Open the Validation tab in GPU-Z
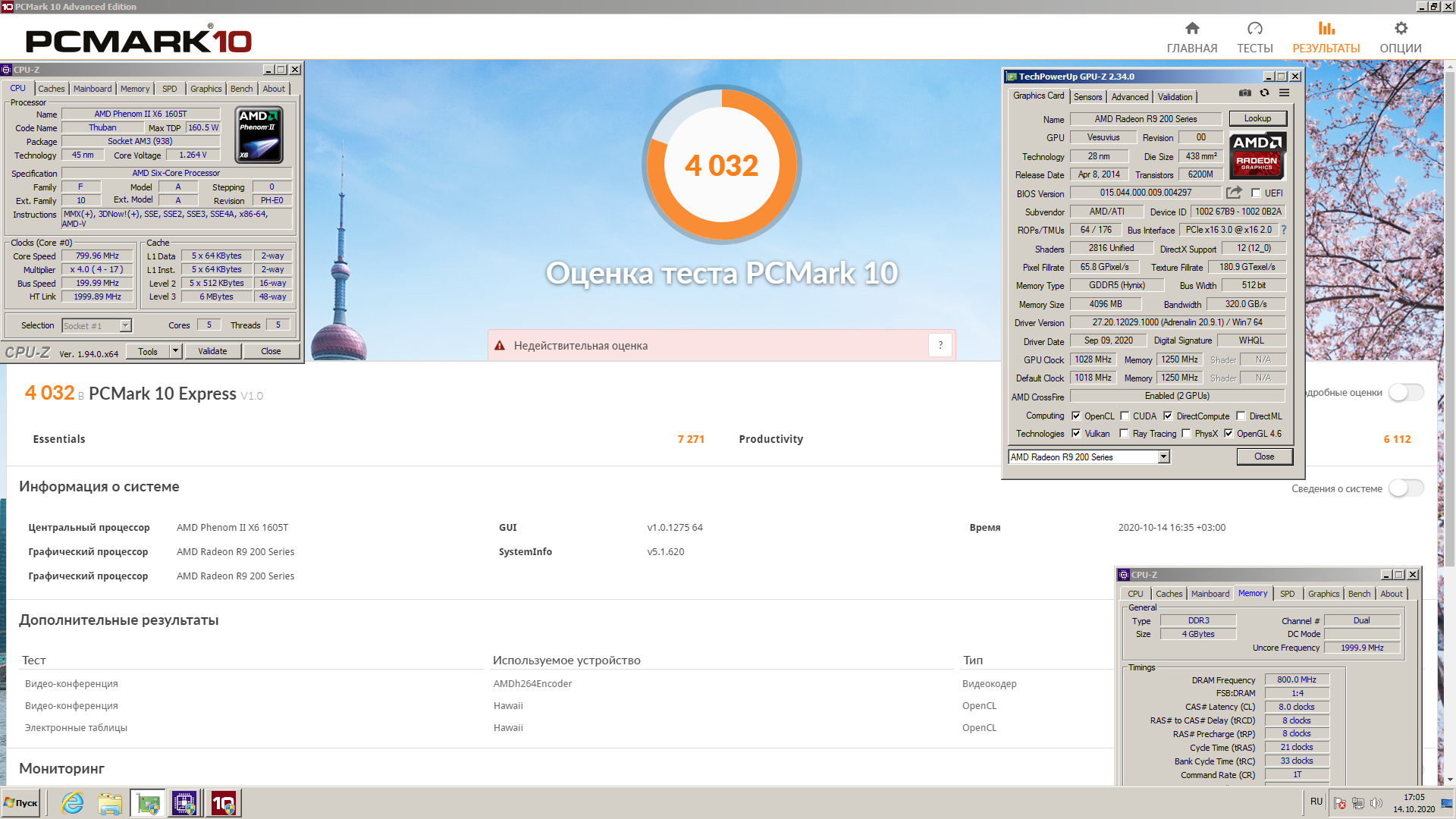The height and width of the screenshot is (819, 1456). [x=1175, y=97]
